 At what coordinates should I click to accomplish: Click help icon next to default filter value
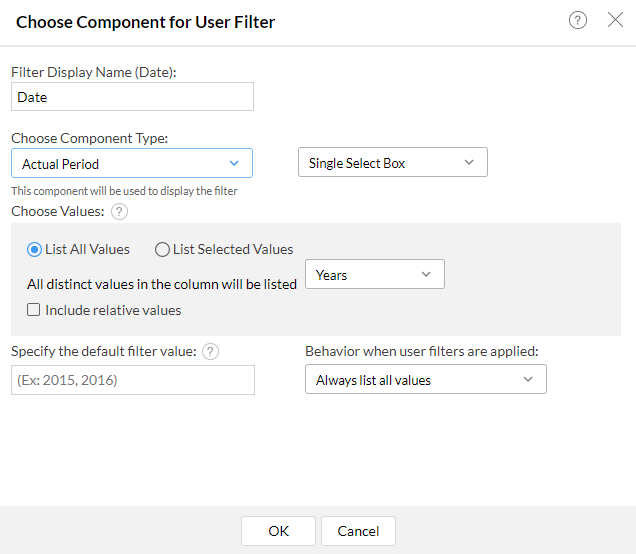(210, 351)
